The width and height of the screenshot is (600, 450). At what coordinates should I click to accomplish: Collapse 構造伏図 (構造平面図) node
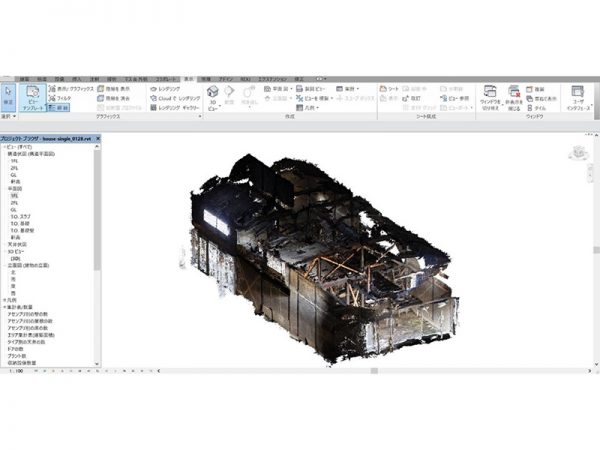click(x=6, y=154)
